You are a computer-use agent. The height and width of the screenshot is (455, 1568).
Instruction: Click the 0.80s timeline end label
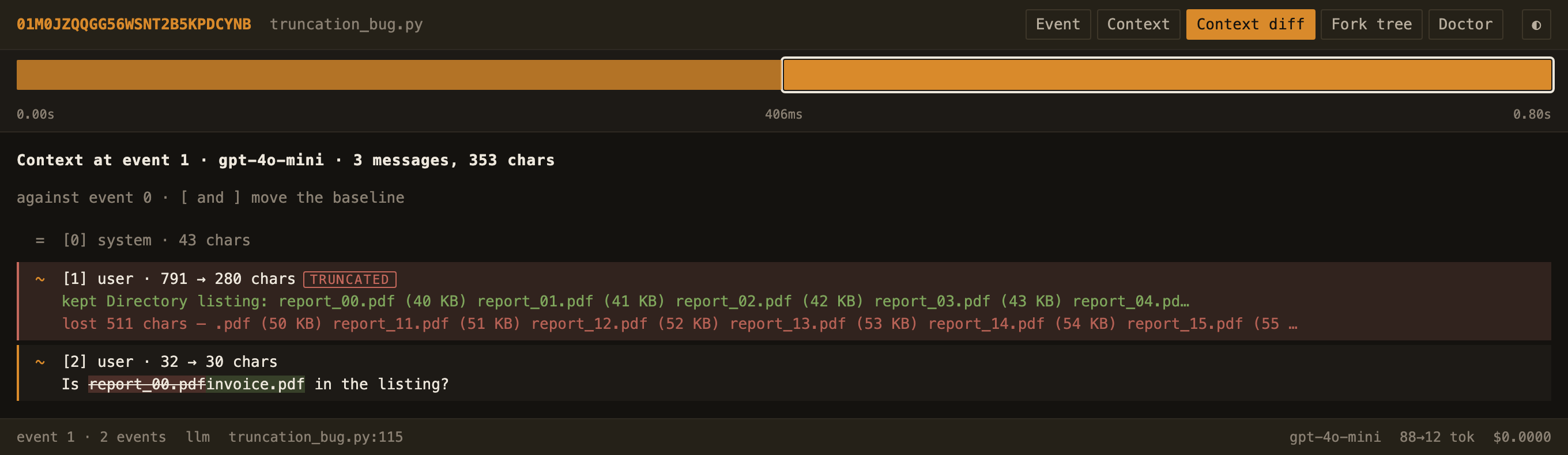pos(1532,115)
